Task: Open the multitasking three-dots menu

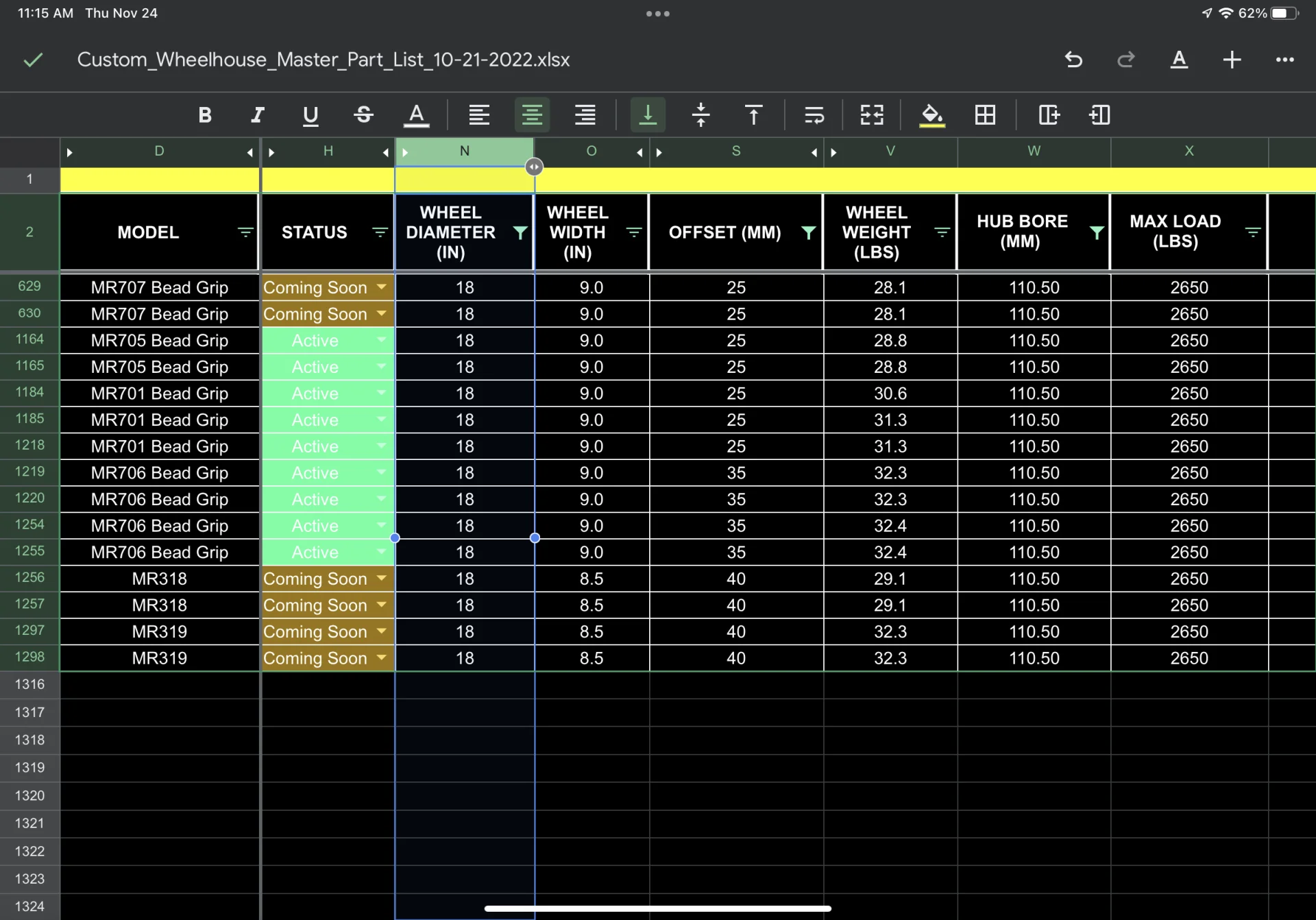Action: pos(657,14)
